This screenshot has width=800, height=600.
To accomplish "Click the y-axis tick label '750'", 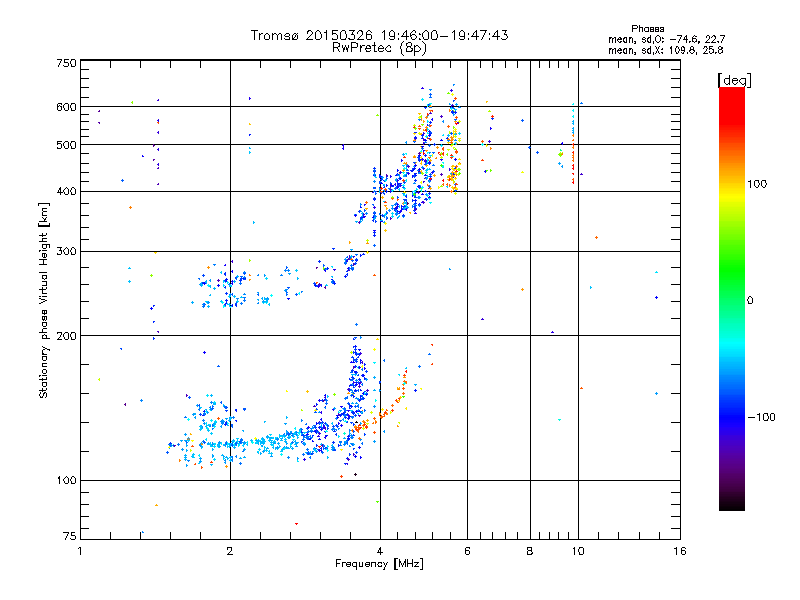I will coord(66,63).
